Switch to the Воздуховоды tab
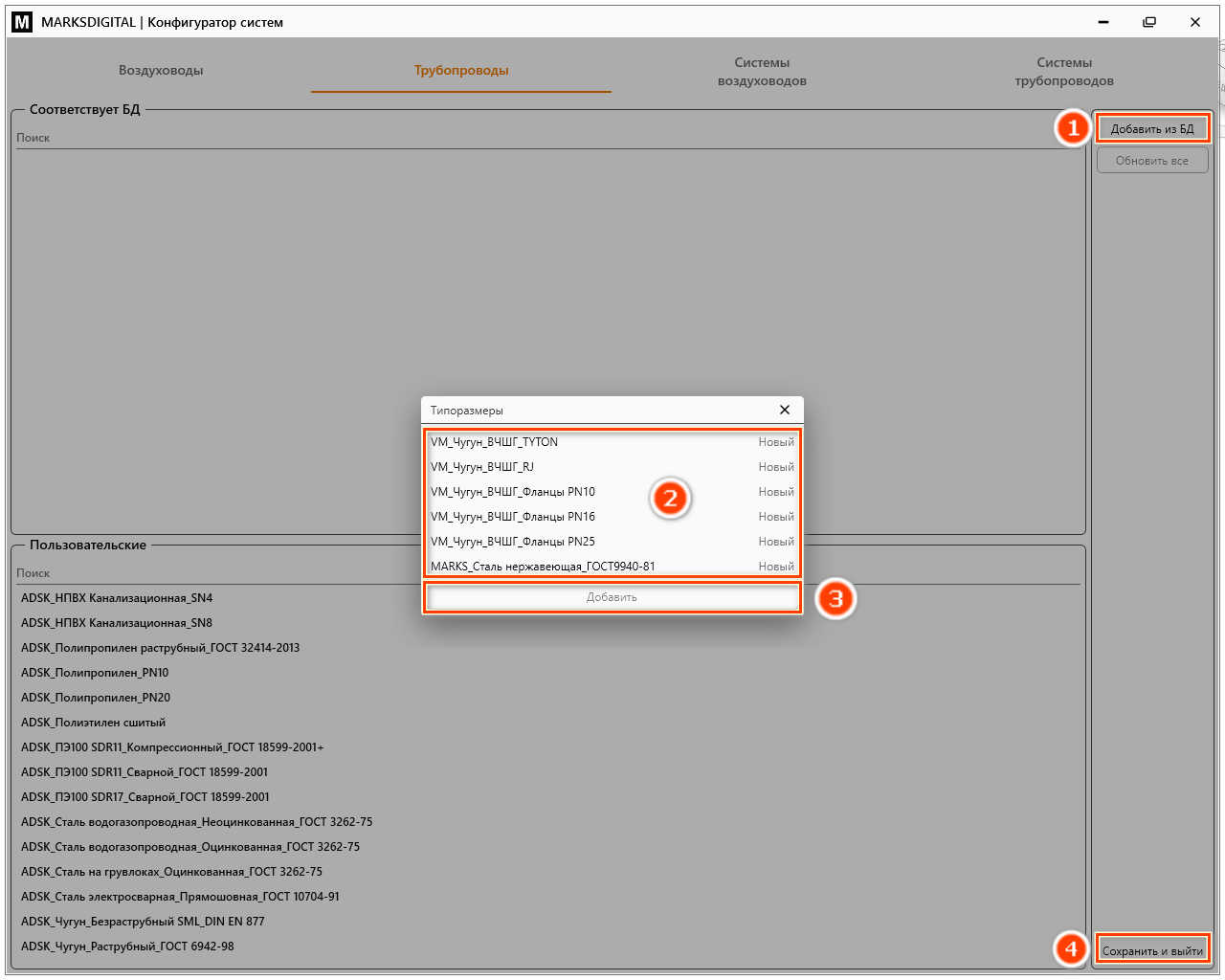 pos(161,70)
